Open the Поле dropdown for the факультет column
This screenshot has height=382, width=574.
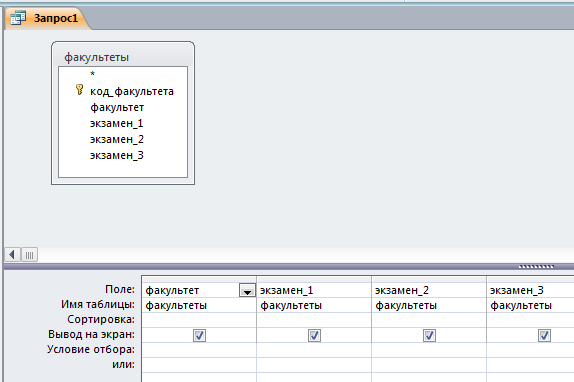point(247,291)
